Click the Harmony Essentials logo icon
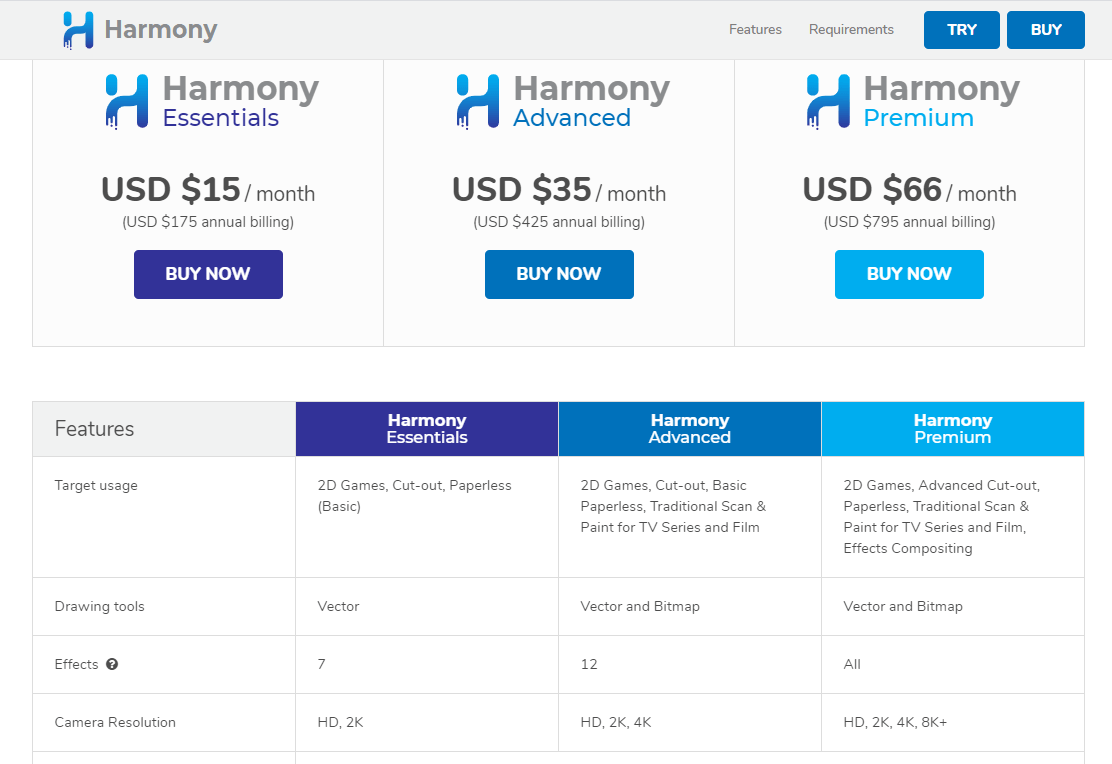 click(127, 101)
